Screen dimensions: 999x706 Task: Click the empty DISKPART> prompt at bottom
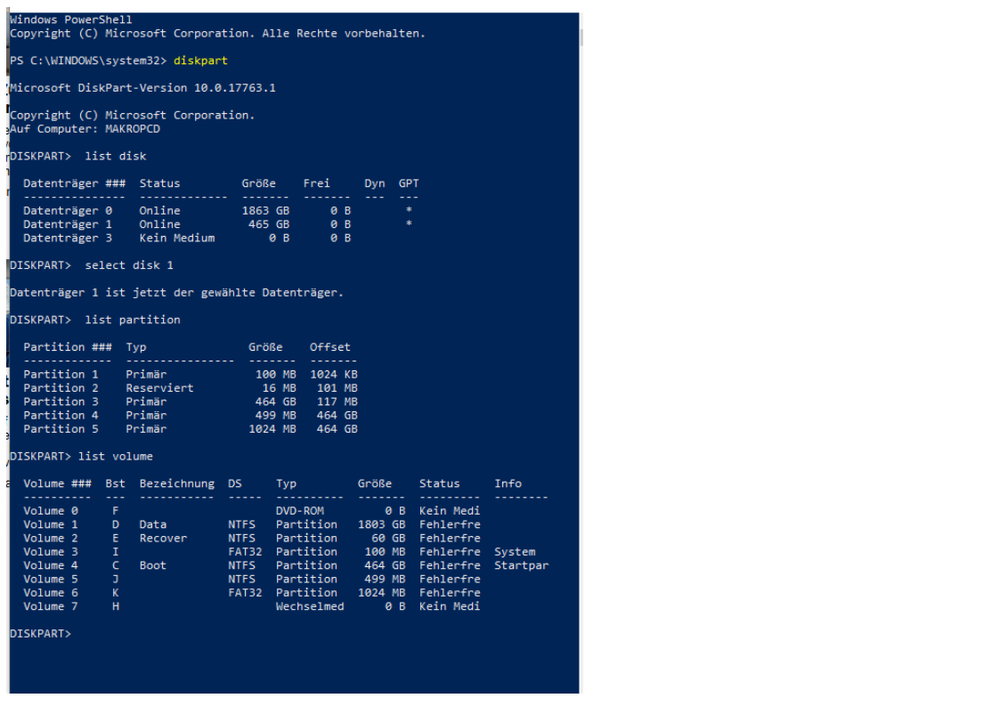[40, 634]
